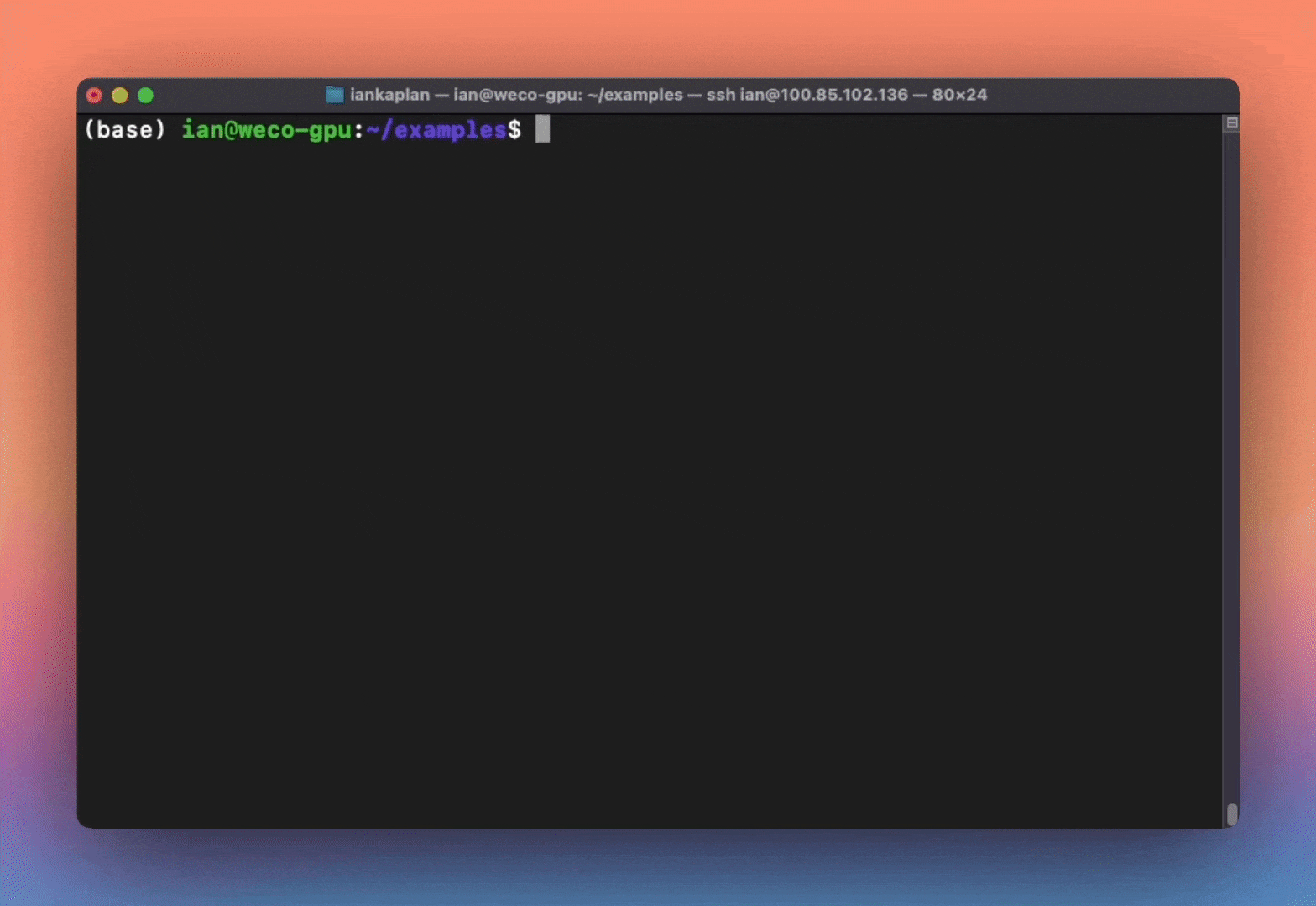Image resolution: width=1316 pixels, height=906 pixels.
Task: Click the '~/examples' path in prompt
Action: click(x=436, y=130)
